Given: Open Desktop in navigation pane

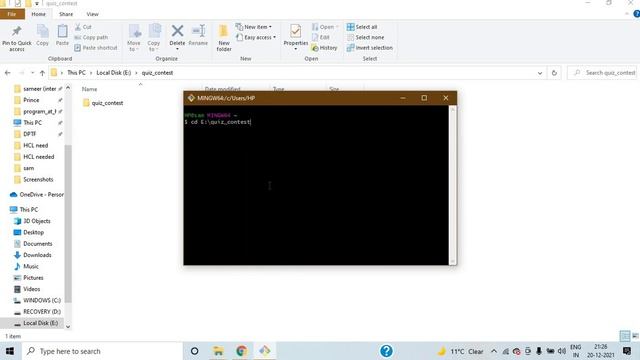Looking at the screenshot, I should 33,232.
